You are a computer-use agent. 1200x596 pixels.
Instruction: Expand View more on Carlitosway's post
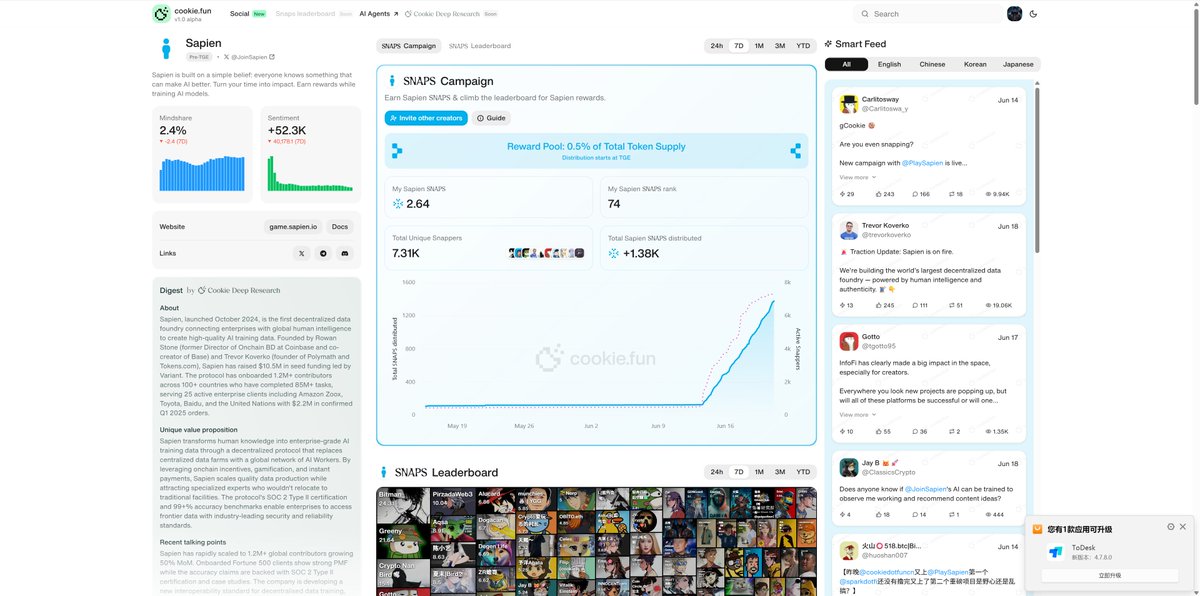click(857, 177)
